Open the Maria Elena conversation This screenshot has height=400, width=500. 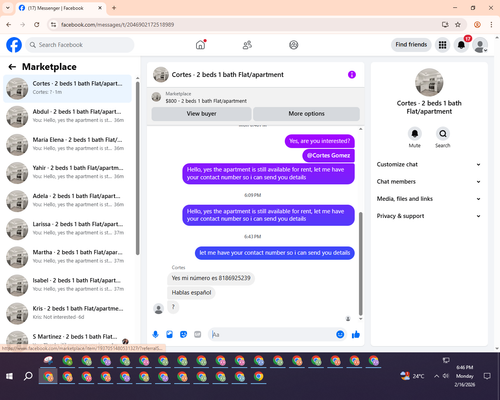point(67,144)
